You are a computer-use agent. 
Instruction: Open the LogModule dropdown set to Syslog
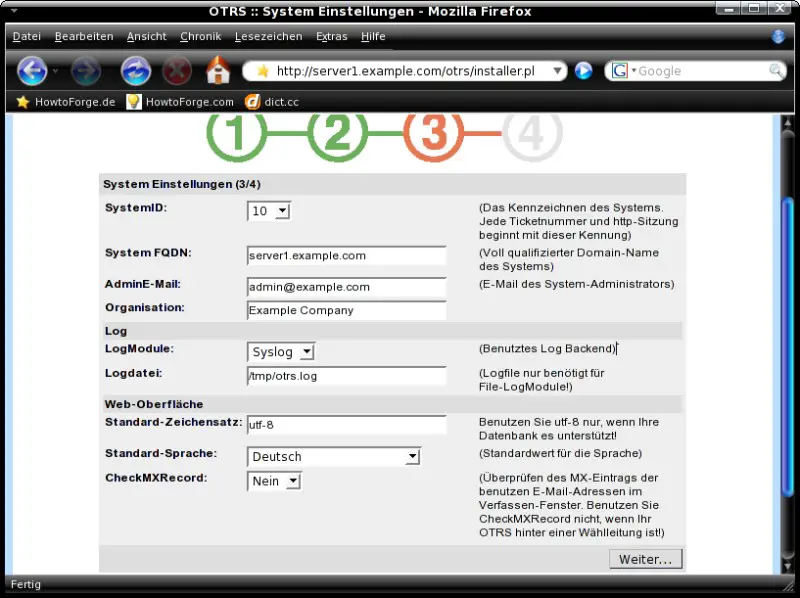[x=281, y=352]
